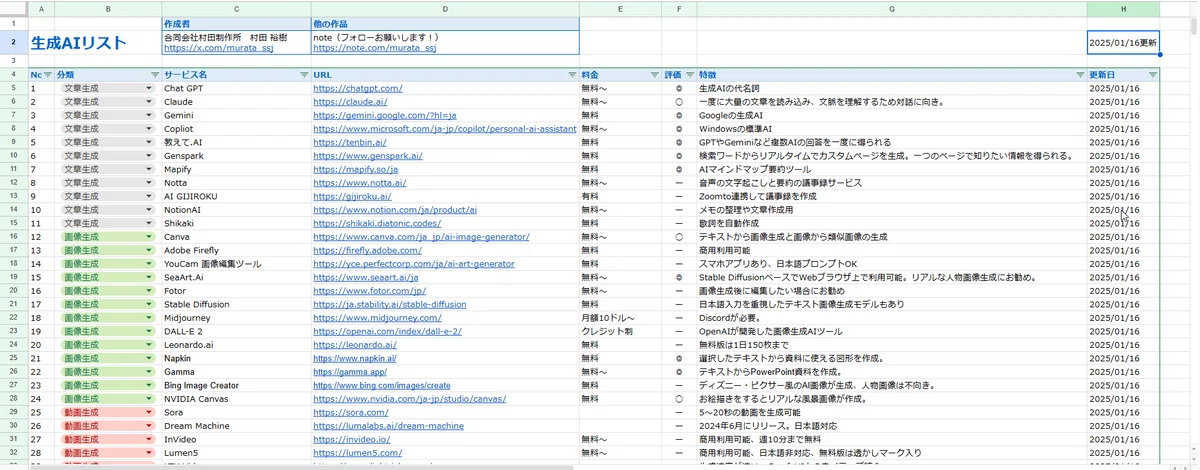Open the filter on the 特徴 column header

tap(1079, 75)
